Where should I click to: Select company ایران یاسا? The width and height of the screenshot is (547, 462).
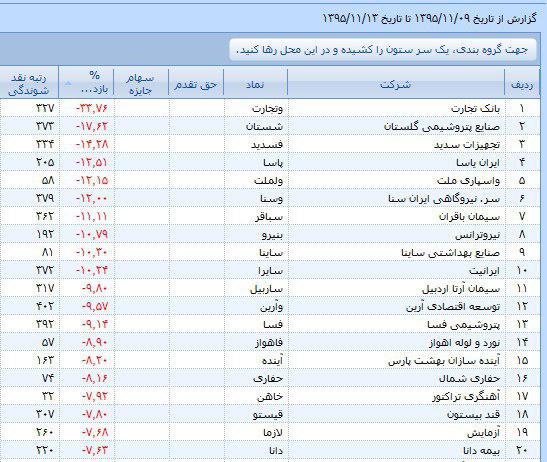tap(478, 163)
